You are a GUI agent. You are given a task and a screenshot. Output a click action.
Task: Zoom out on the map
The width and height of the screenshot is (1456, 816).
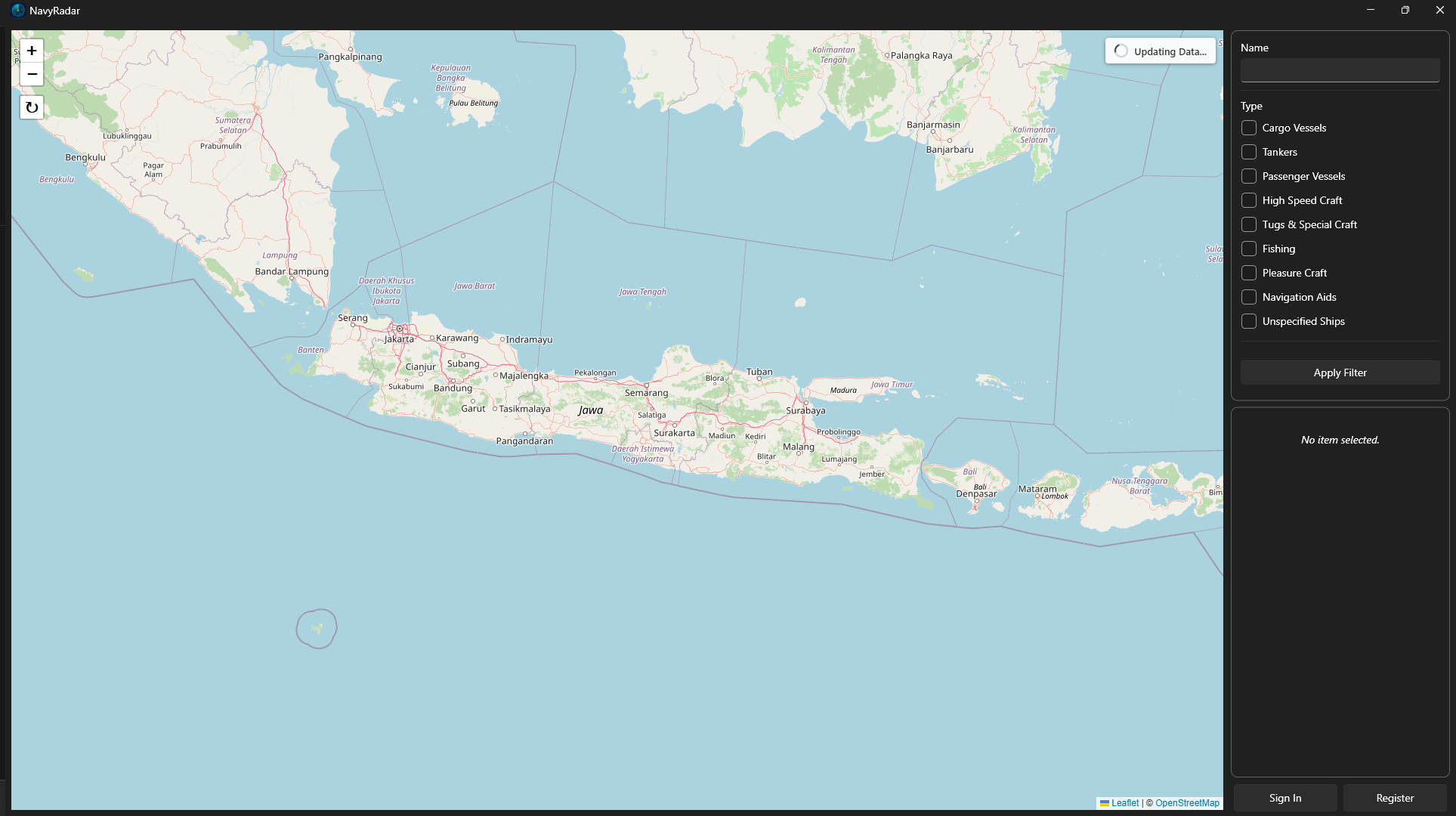[x=32, y=74]
